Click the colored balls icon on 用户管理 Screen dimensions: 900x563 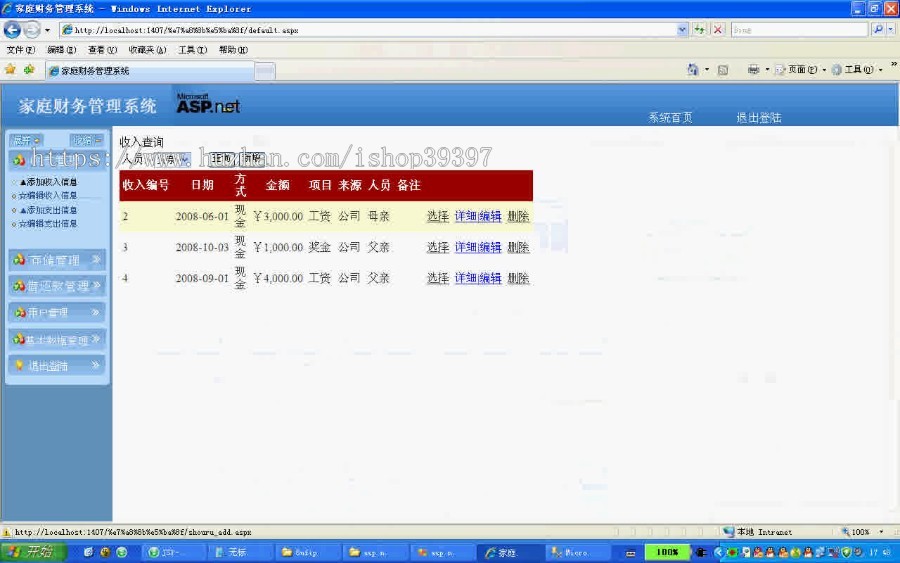point(20,312)
